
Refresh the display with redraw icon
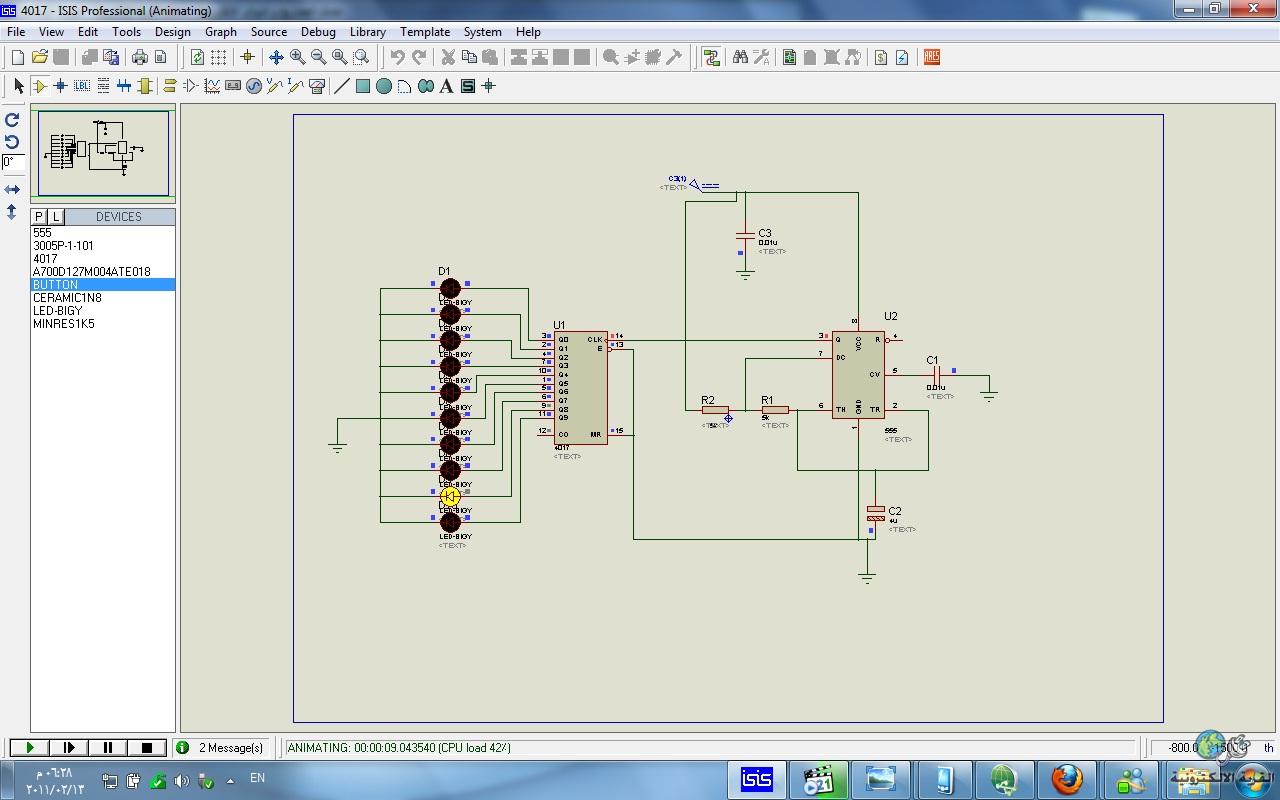(x=197, y=58)
